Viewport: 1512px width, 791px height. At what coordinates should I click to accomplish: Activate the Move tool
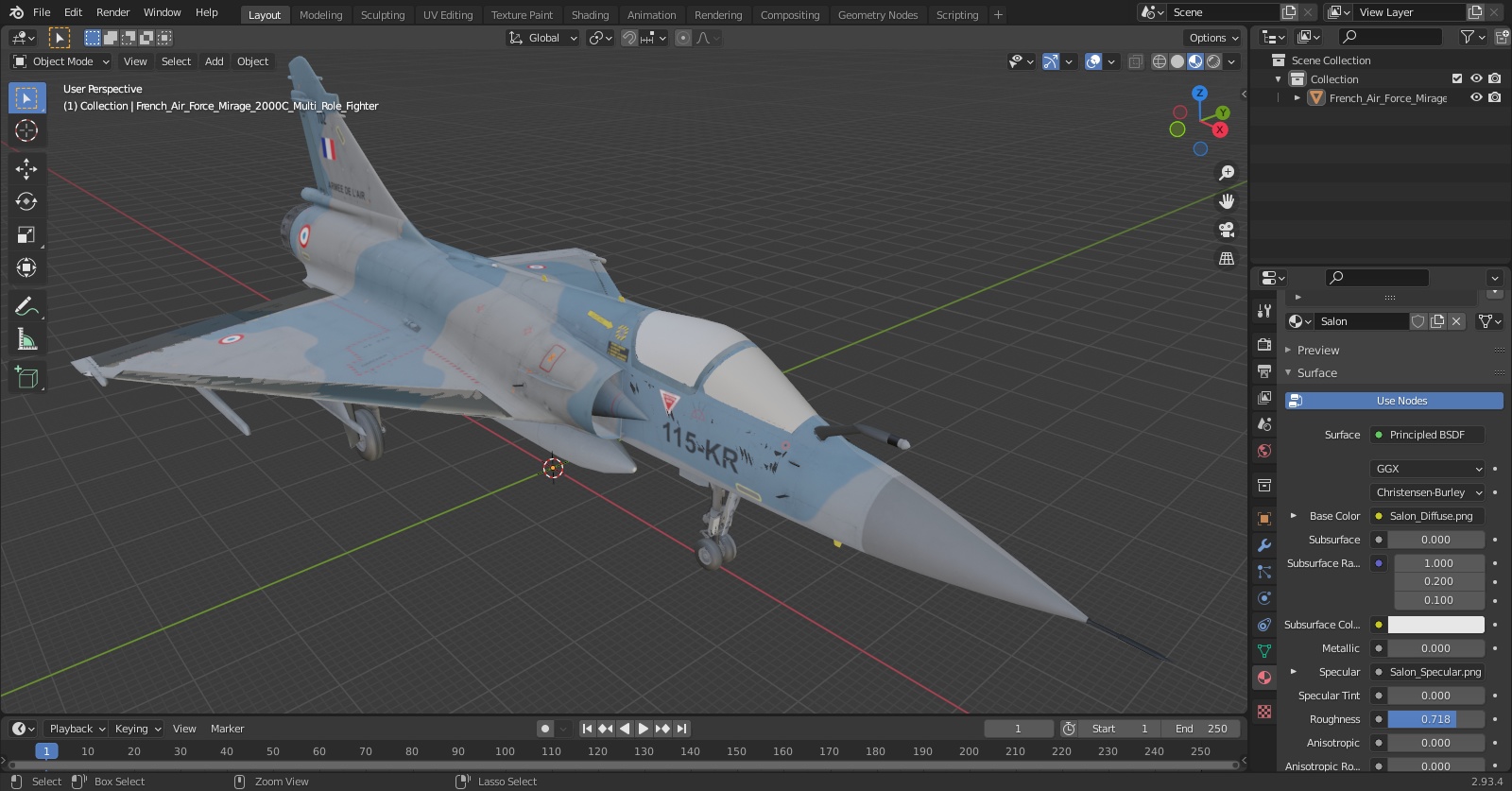click(26, 169)
